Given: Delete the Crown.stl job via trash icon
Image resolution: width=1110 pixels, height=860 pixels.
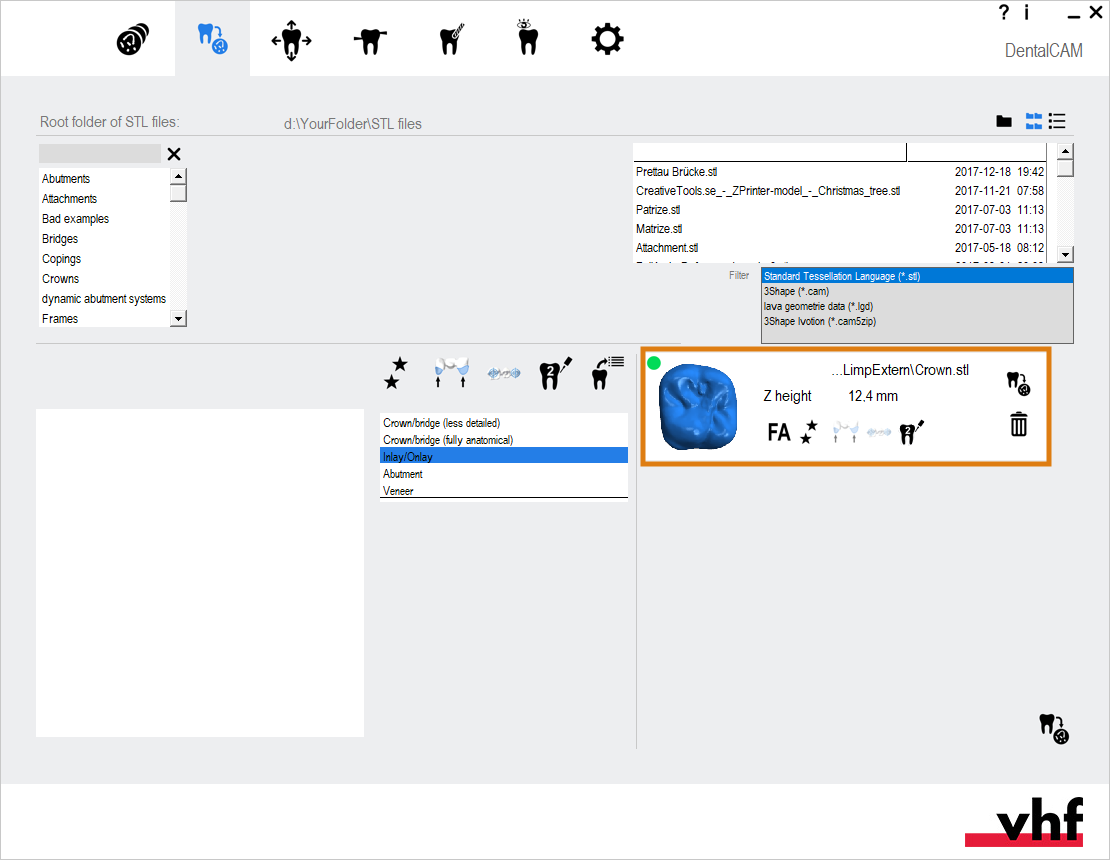Looking at the screenshot, I should (x=1018, y=425).
